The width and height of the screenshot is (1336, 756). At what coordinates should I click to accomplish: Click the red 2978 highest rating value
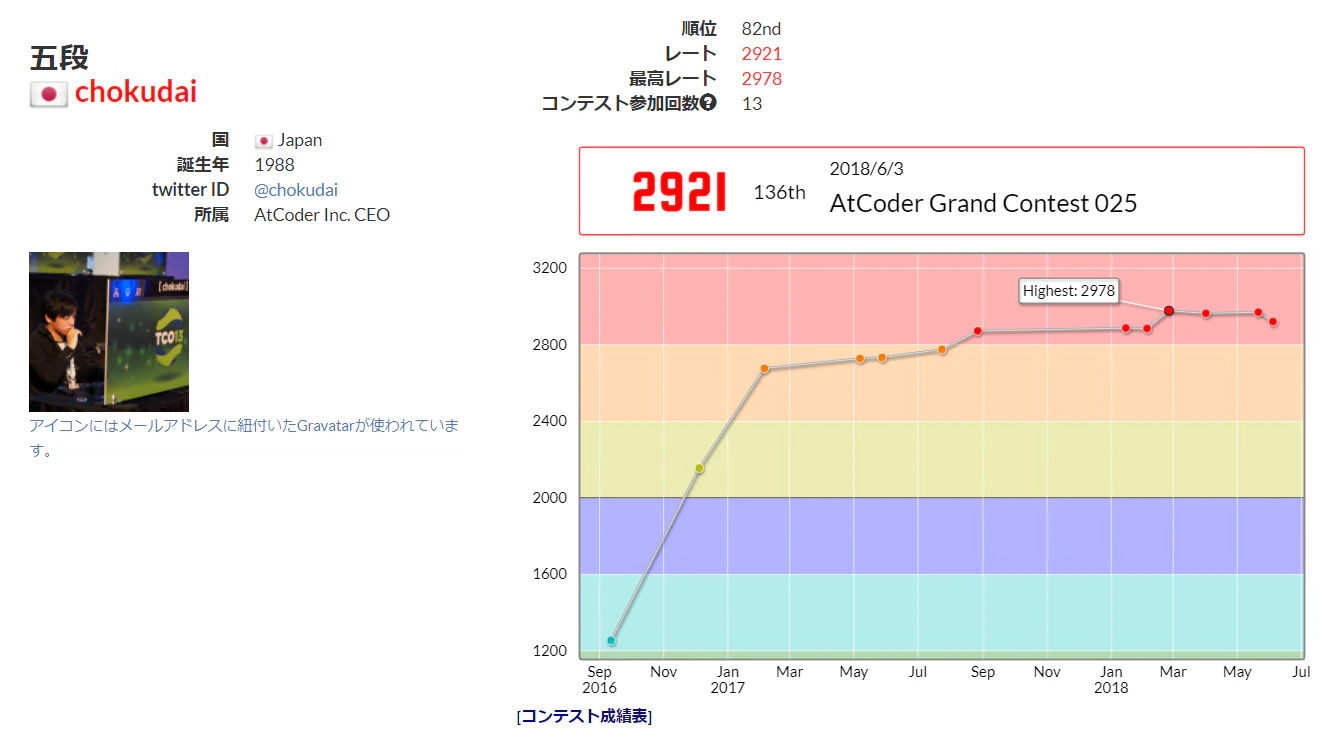click(762, 78)
